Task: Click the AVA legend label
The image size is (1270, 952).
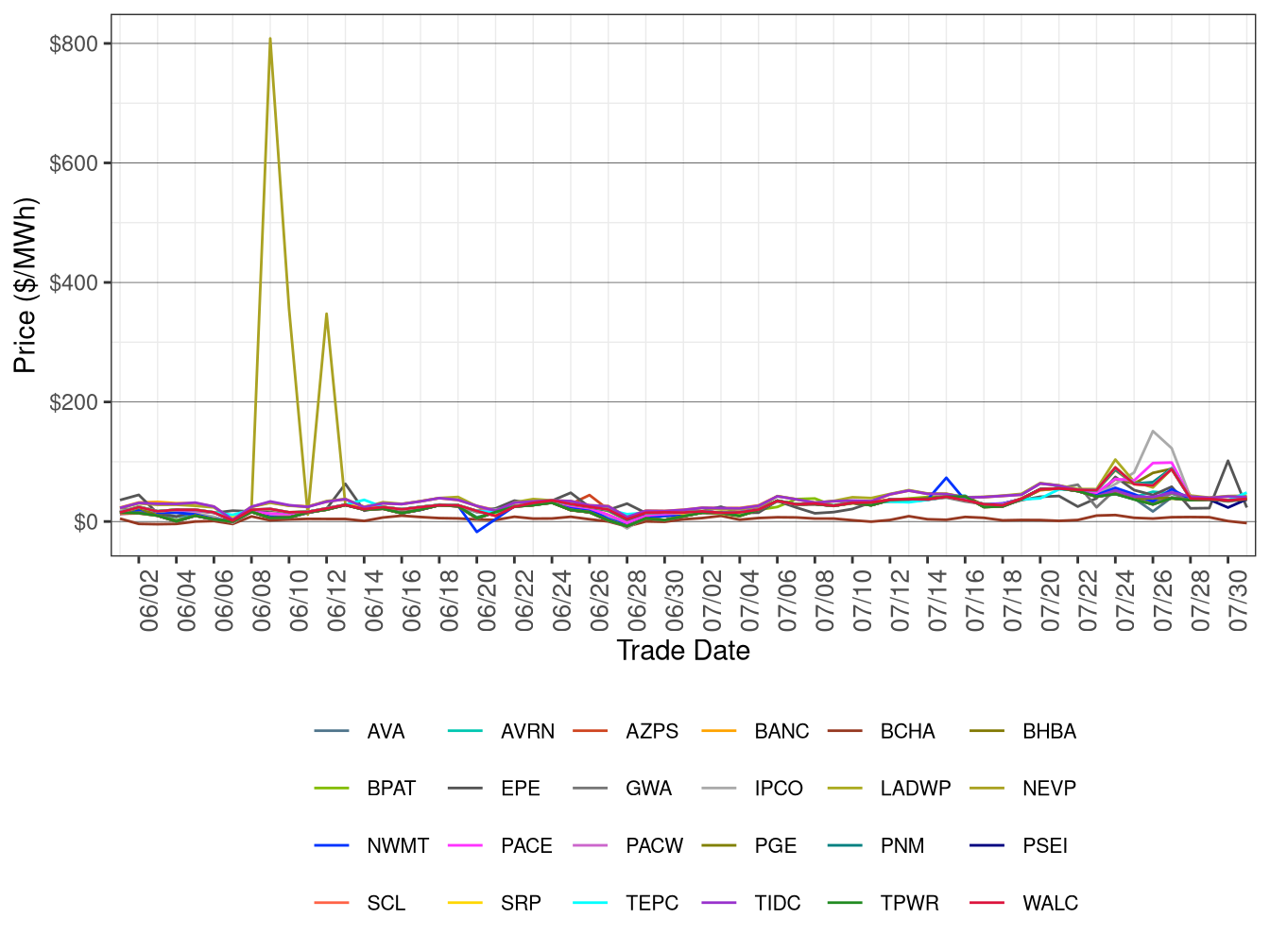Action: 386,732
